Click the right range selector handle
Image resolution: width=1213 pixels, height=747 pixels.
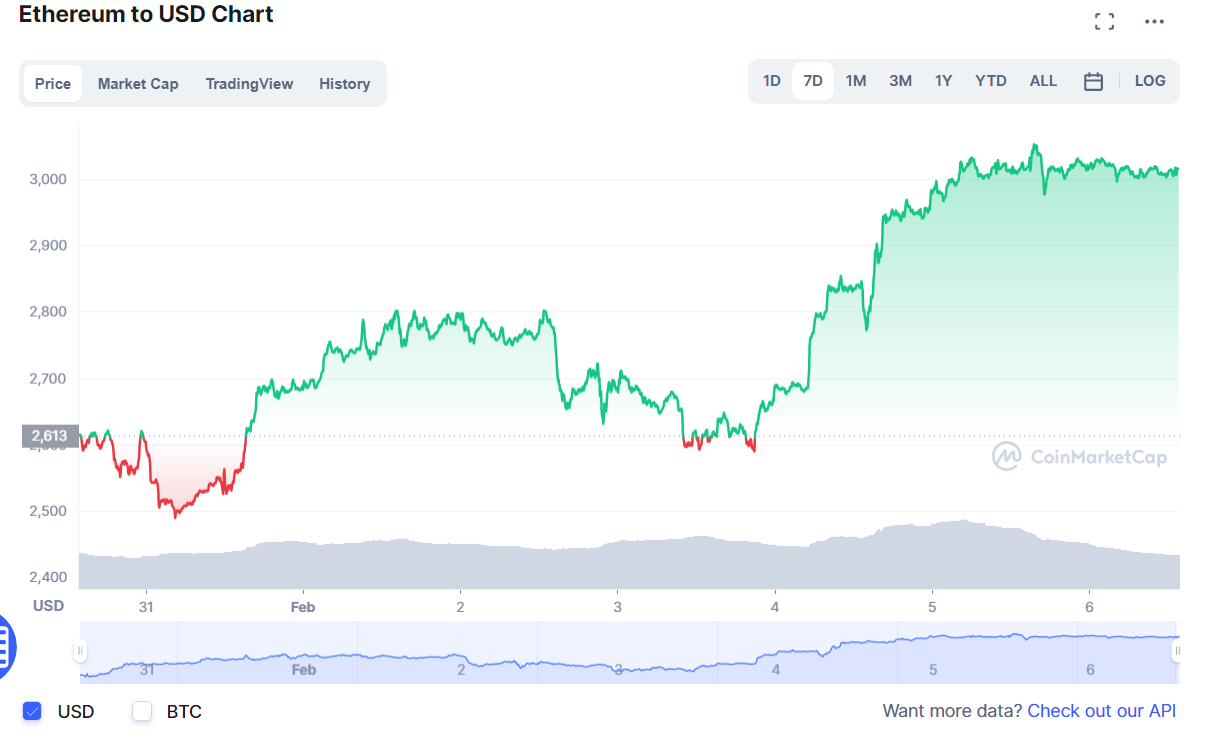click(x=1178, y=651)
